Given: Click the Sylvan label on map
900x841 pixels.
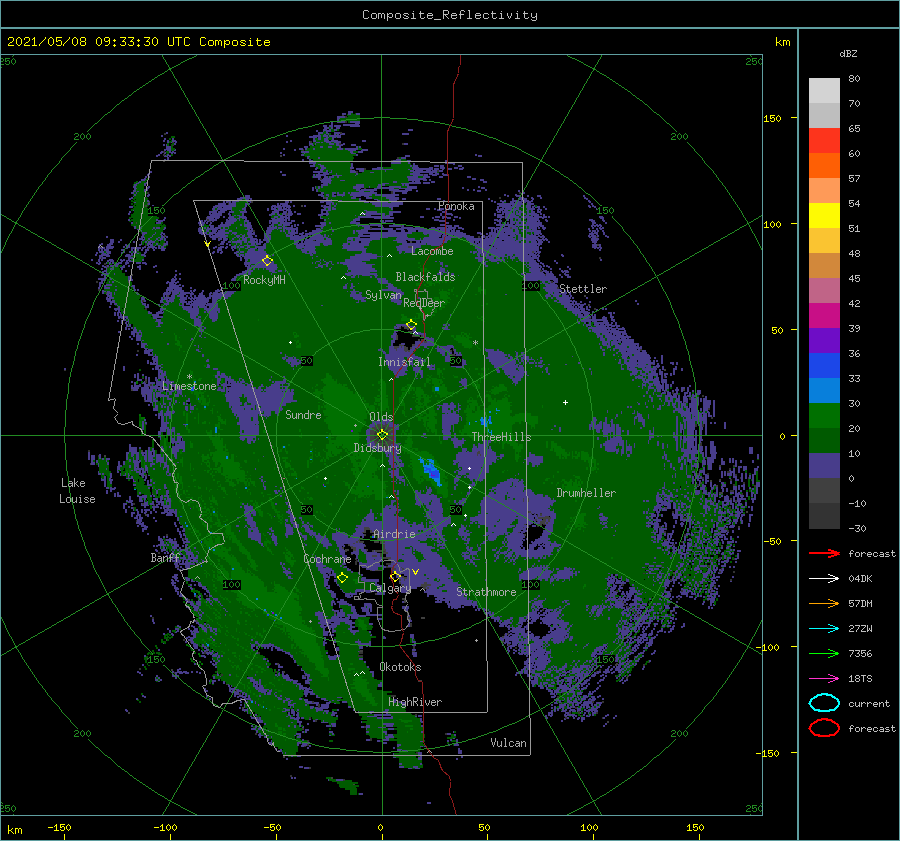Looking at the screenshot, I should (383, 295).
